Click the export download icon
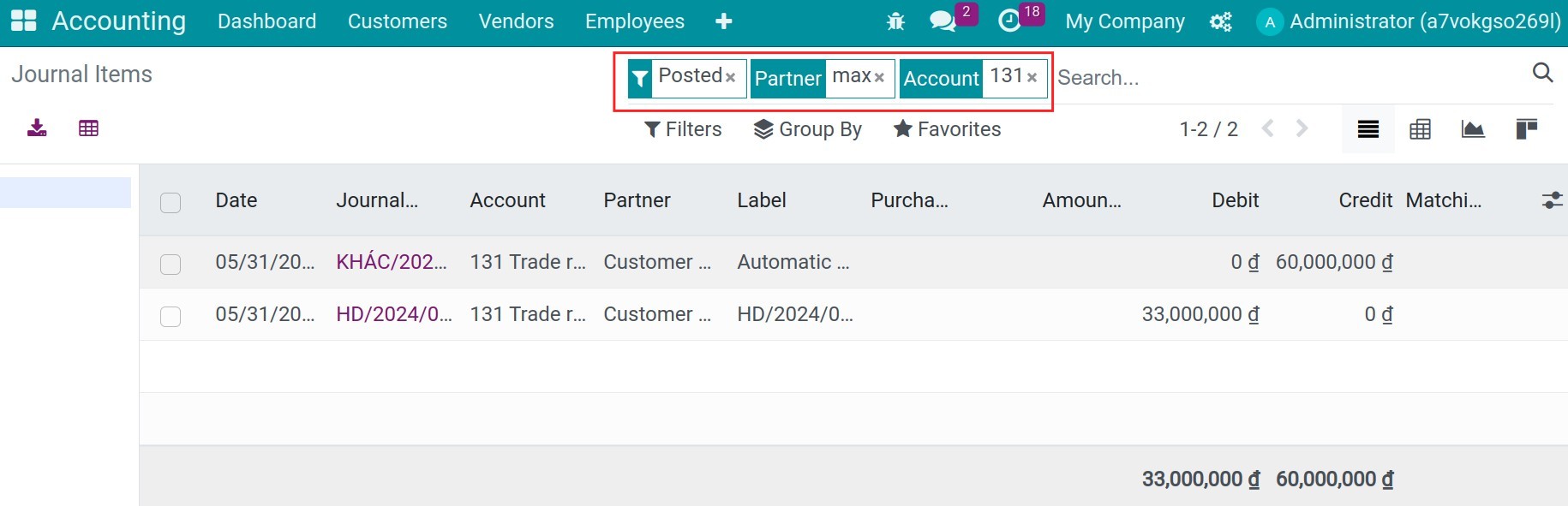The image size is (1568, 506). tap(37, 128)
